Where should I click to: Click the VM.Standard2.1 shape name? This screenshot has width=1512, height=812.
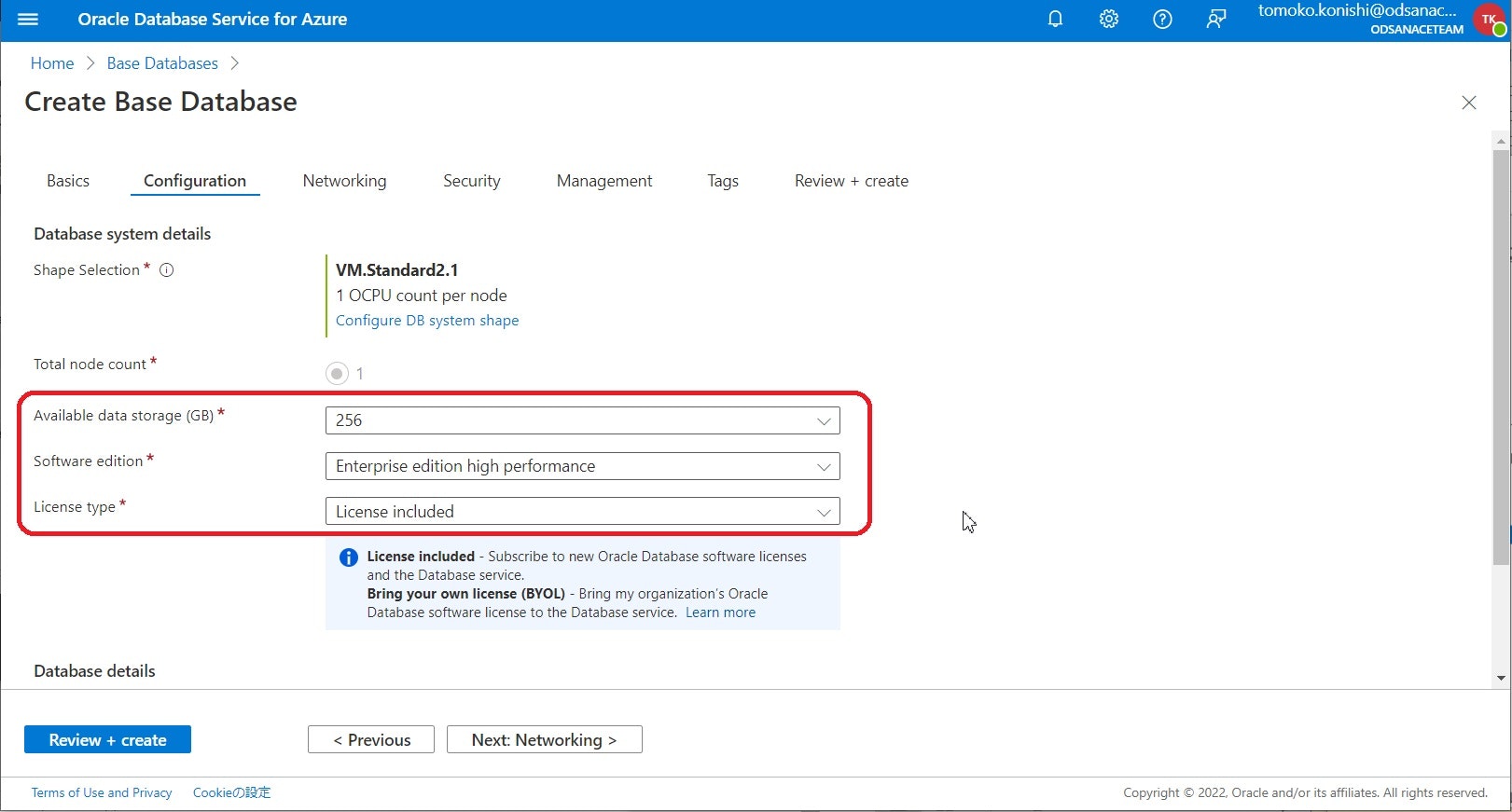point(397,270)
